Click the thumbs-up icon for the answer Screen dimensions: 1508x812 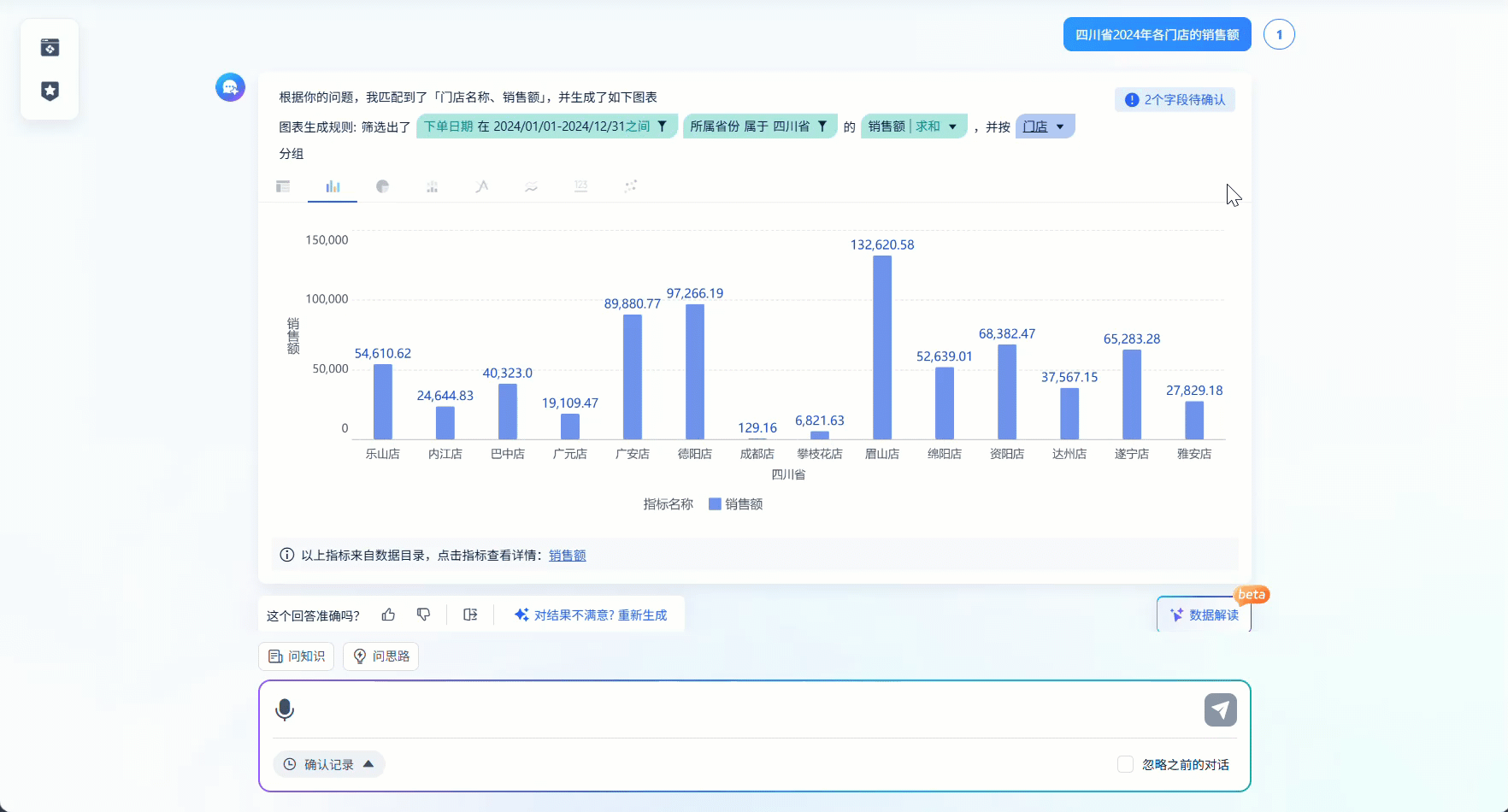388,615
